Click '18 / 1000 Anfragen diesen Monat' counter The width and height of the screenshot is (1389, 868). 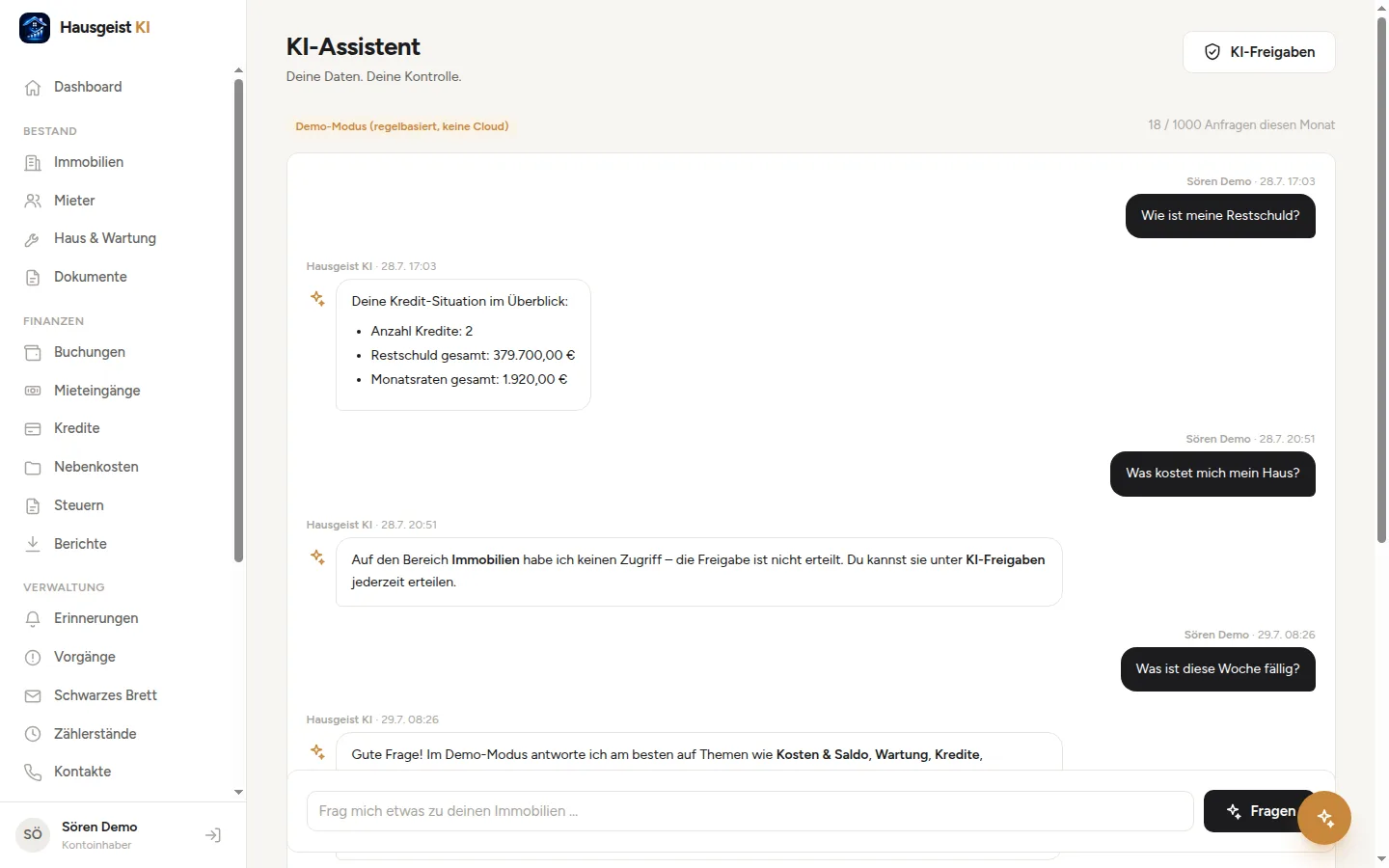point(1241,125)
